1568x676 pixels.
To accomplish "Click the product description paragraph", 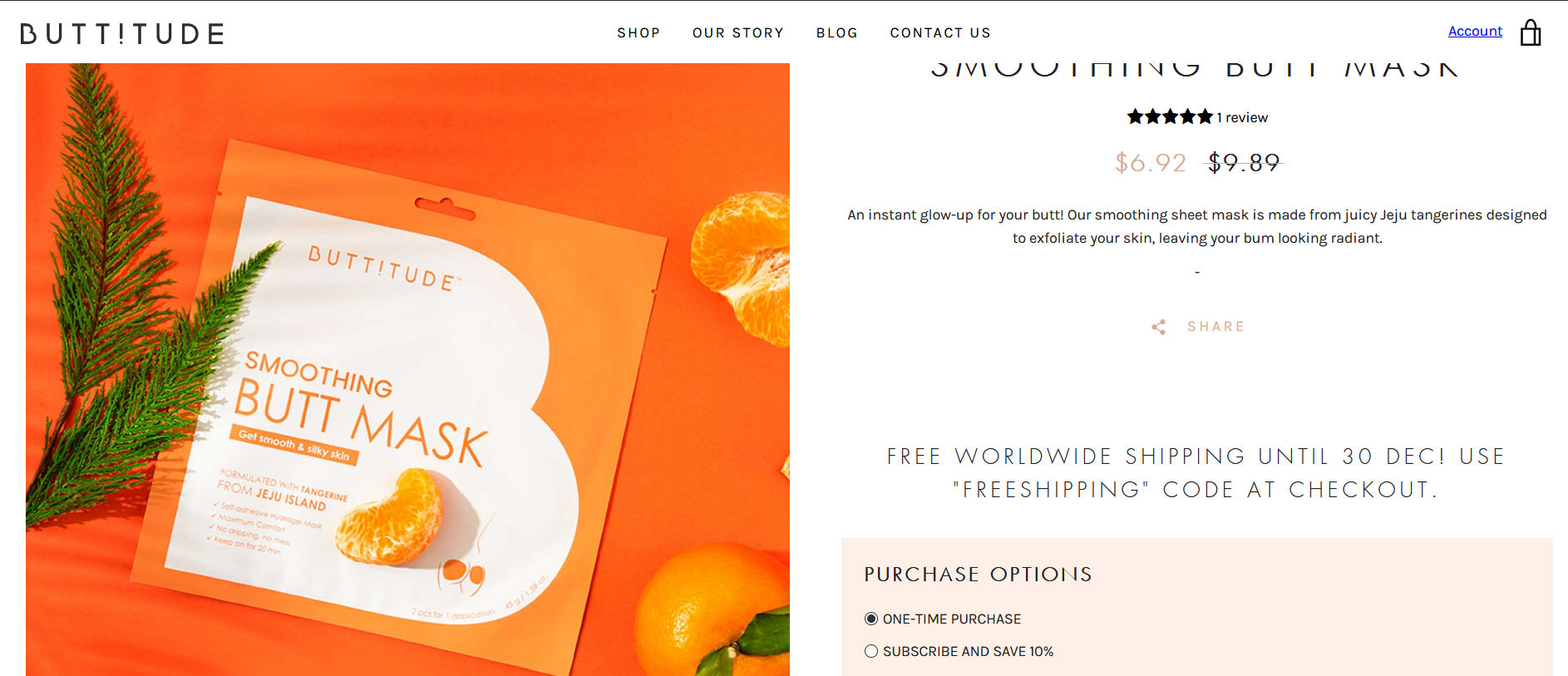I will coord(1197,226).
